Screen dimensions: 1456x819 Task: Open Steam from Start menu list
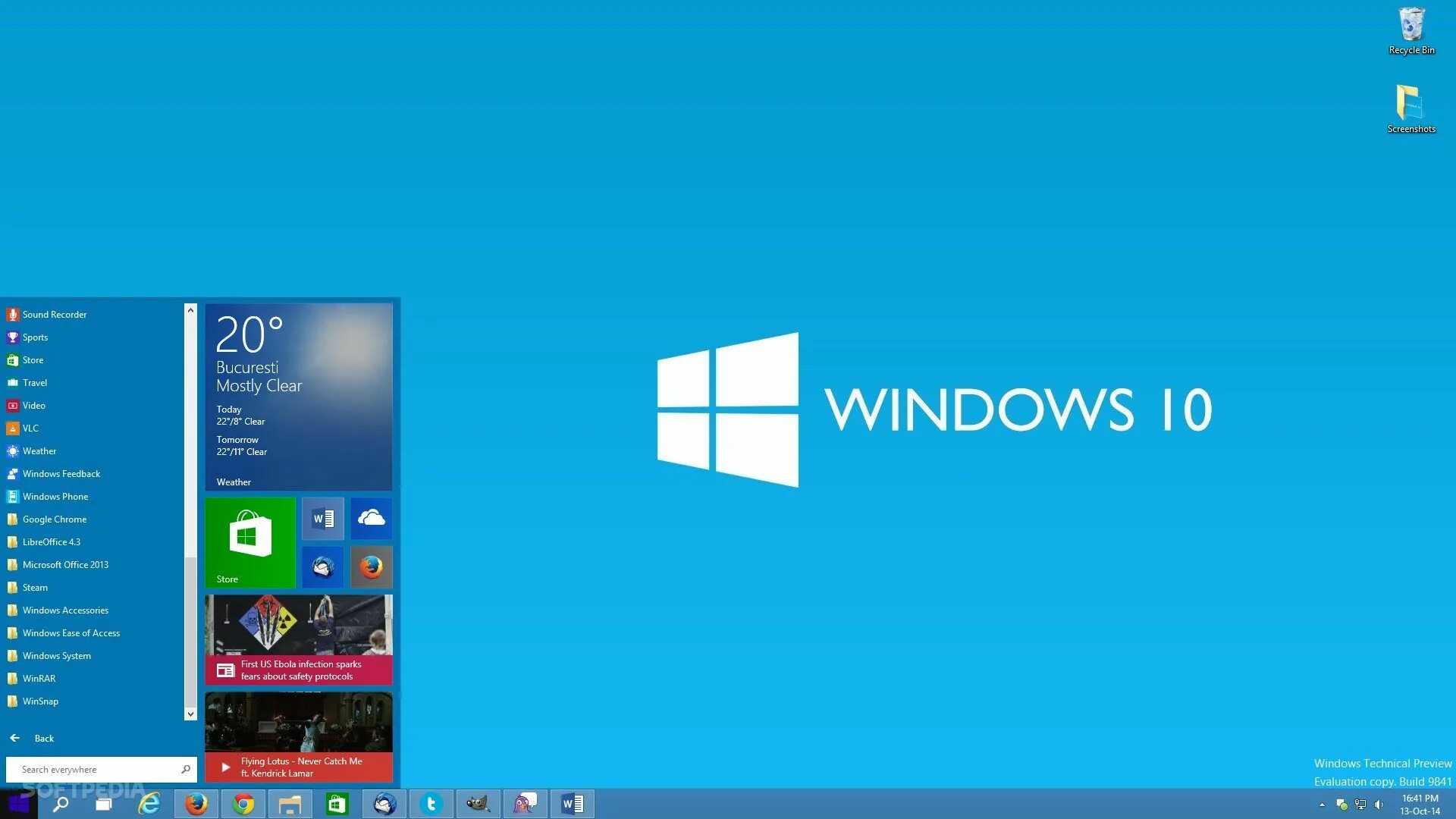pos(35,587)
